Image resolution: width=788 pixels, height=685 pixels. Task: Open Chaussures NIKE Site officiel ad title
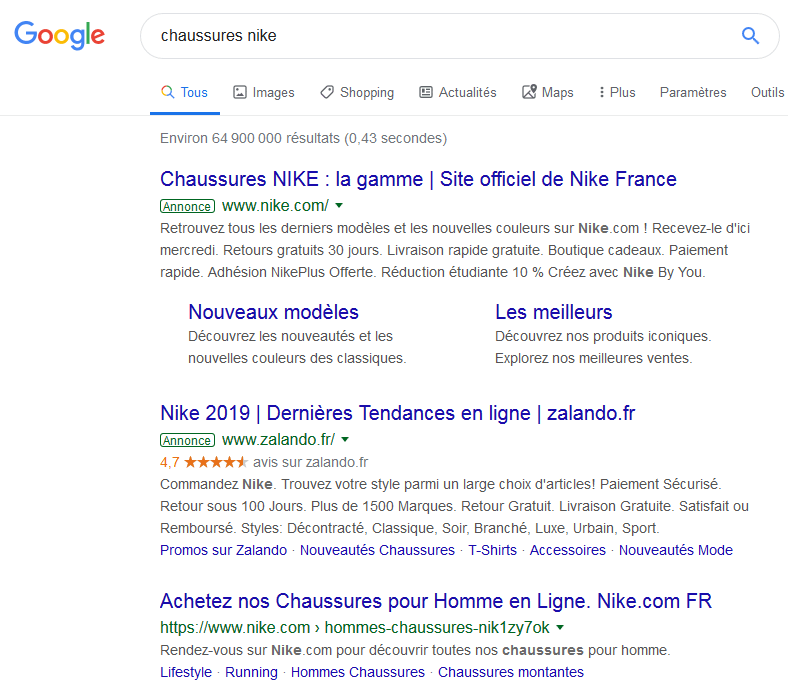pos(418,179)
